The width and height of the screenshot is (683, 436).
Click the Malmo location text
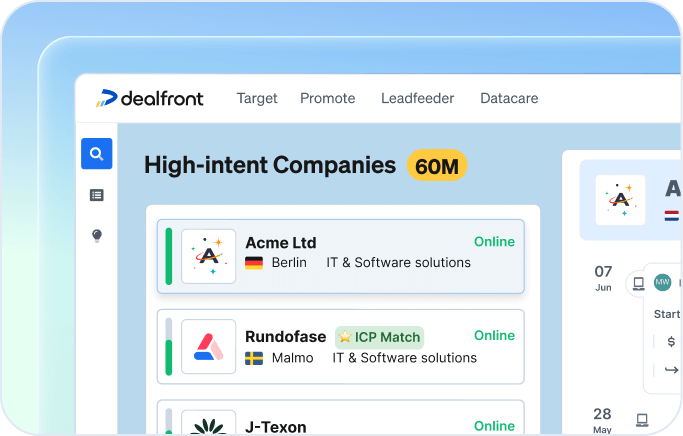coord(293,358)
